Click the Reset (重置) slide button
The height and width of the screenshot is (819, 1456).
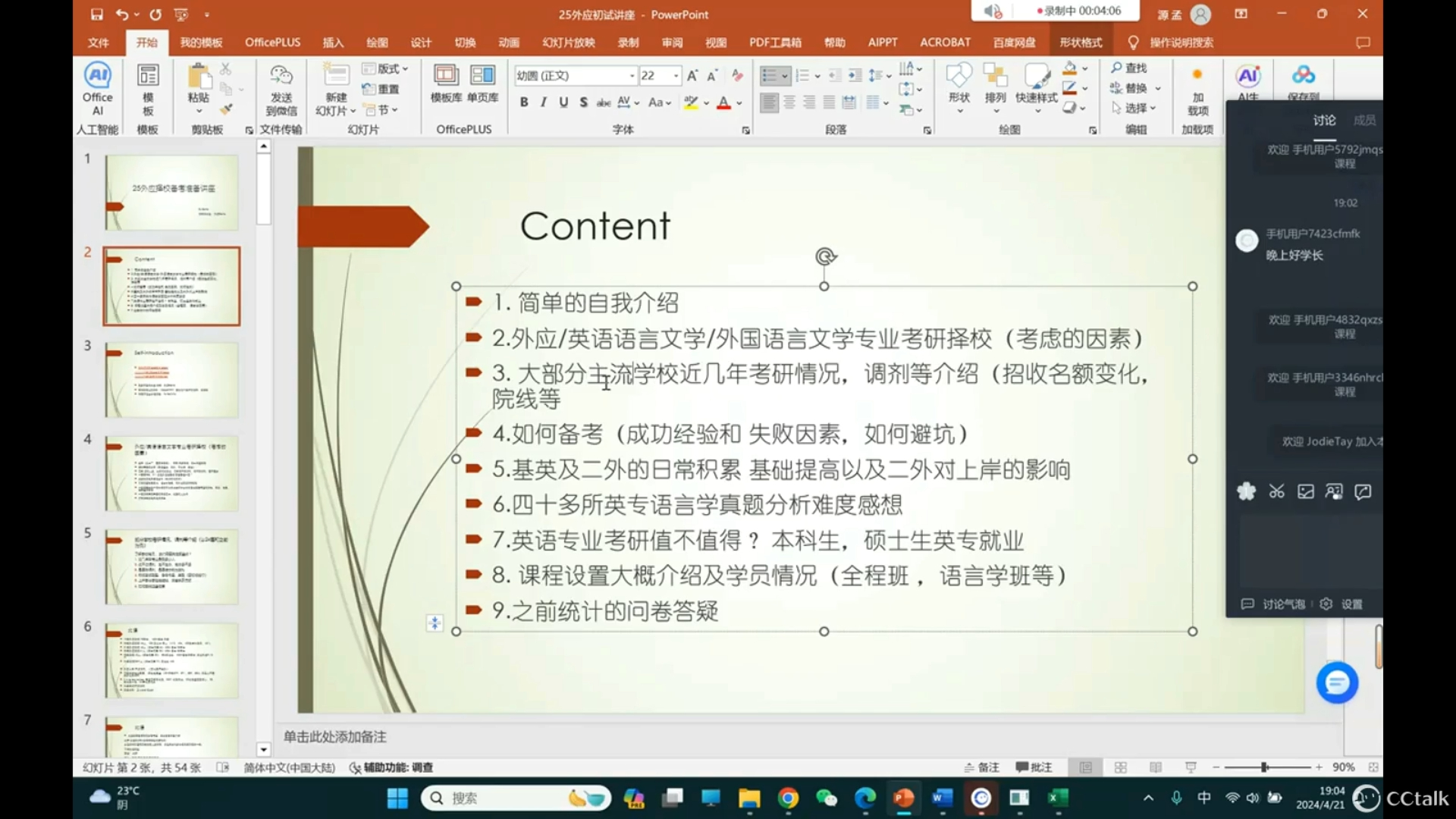[381, 89]
